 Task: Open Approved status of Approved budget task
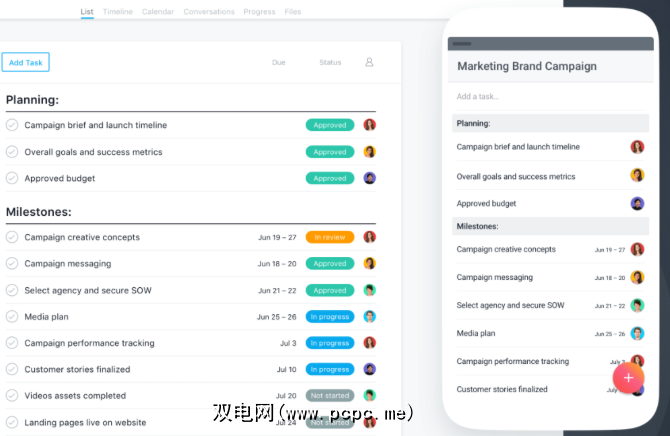point(330,178)
